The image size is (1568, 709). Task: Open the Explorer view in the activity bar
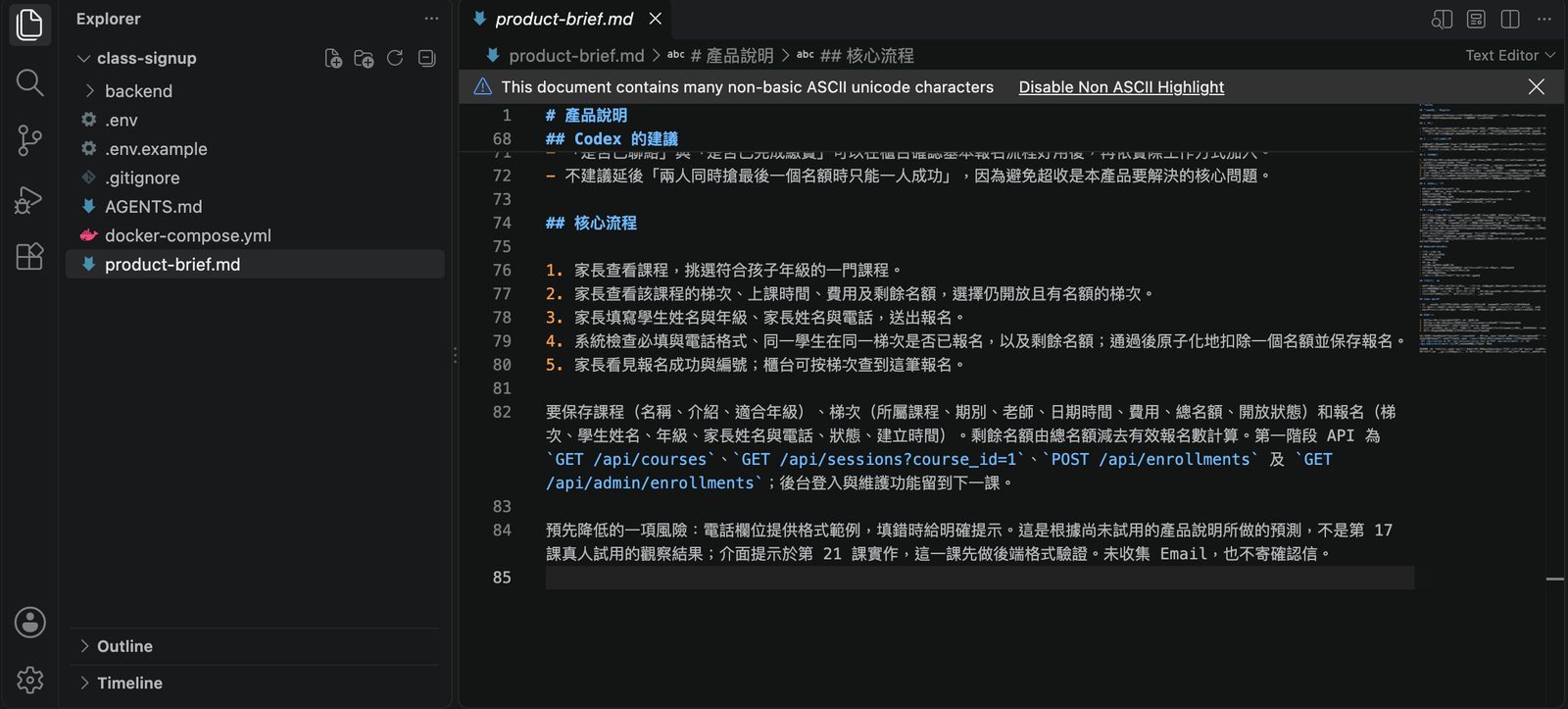[x=29, y=25]
